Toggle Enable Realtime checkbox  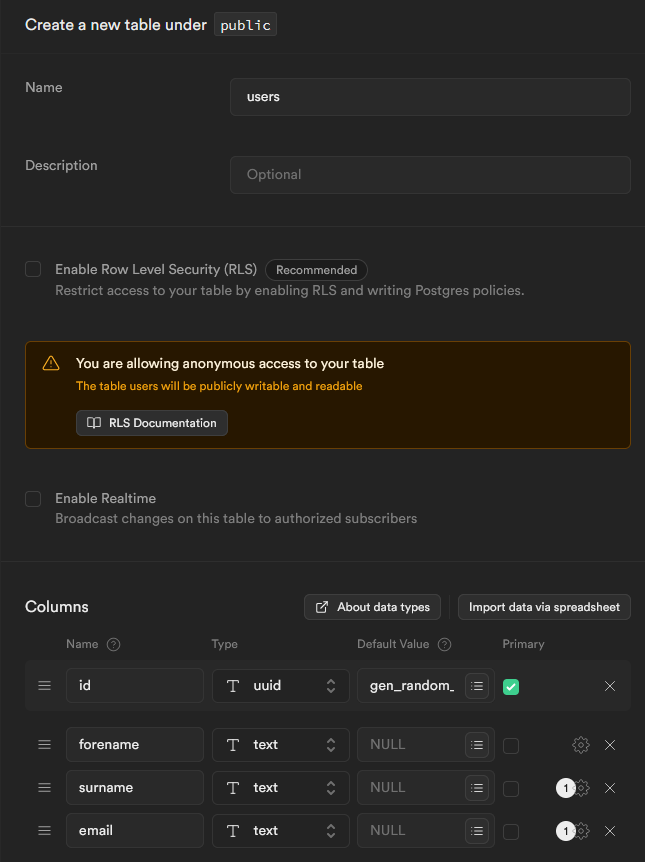click(33, 498)
